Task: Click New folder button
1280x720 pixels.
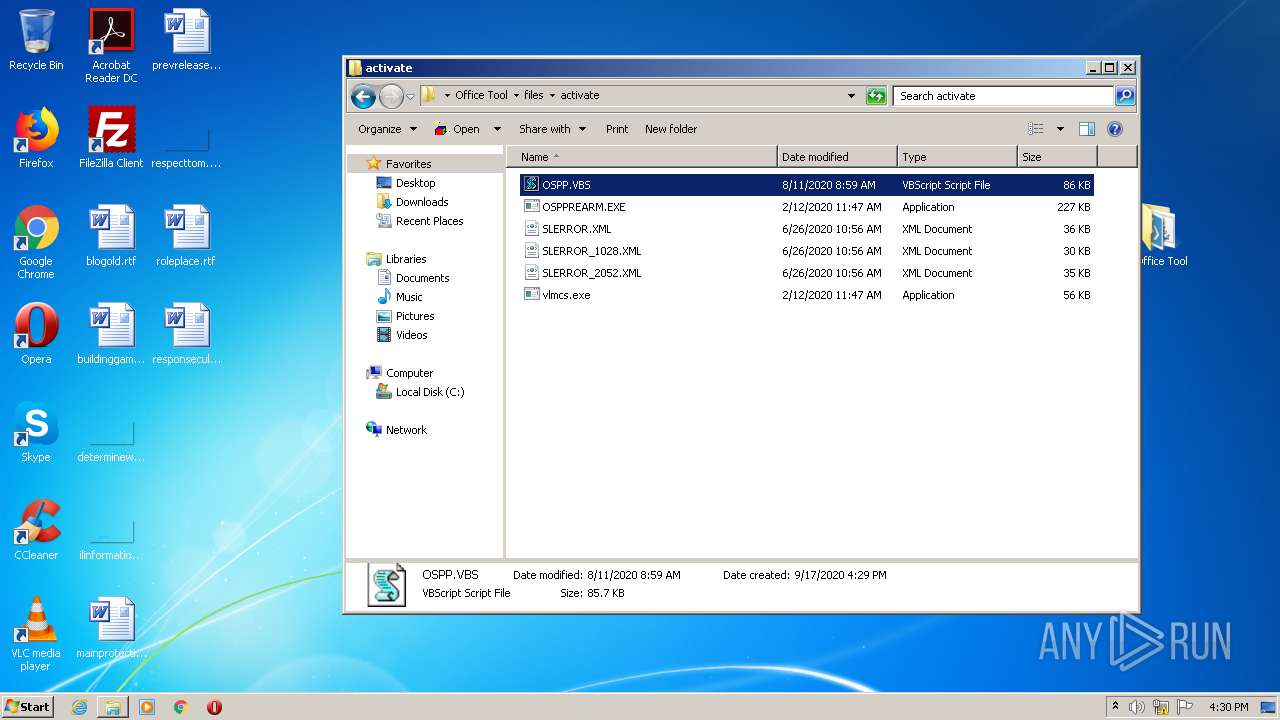Action: [671, 129]
